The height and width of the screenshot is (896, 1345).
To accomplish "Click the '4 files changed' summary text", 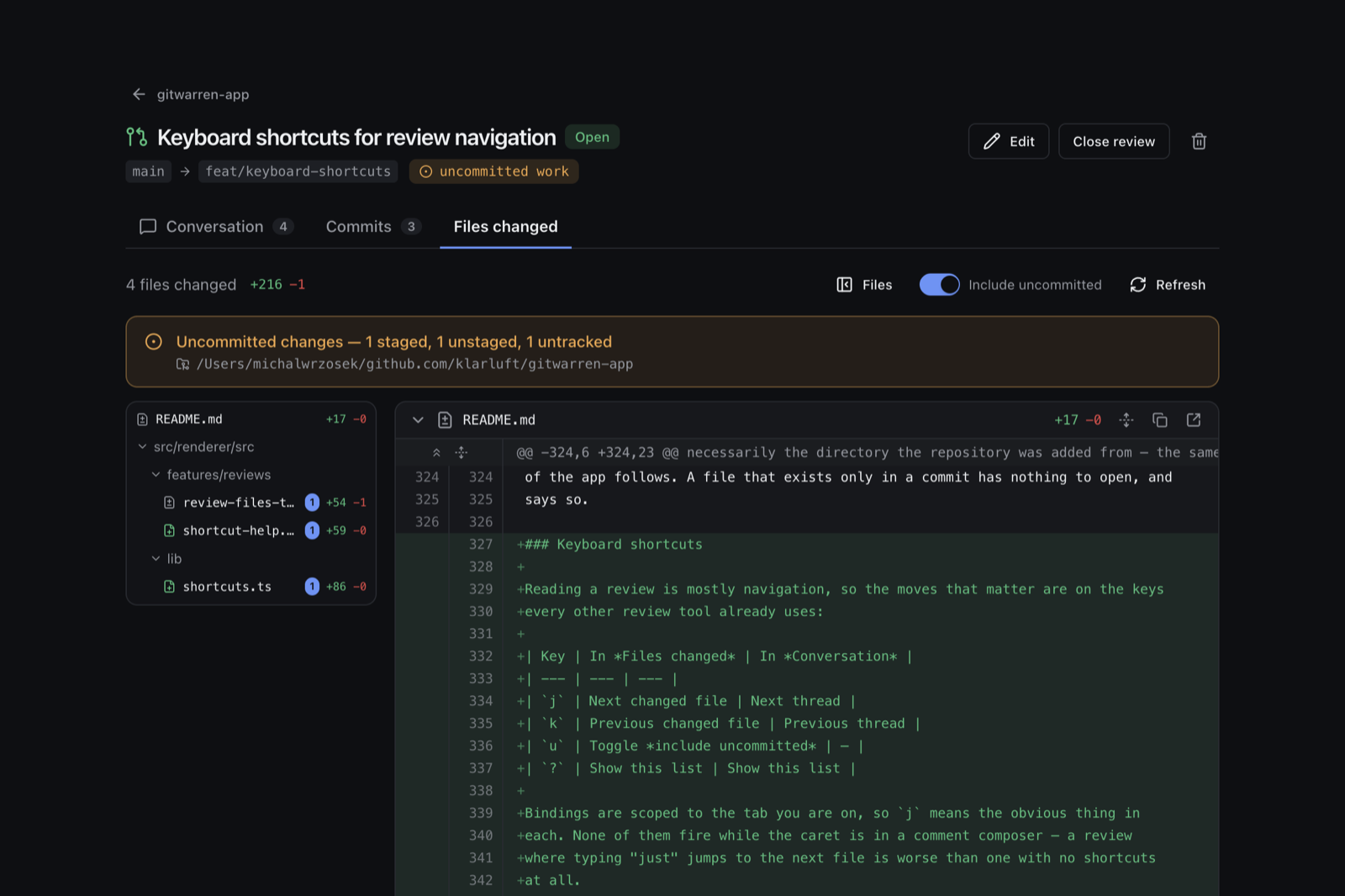I will [181, 285].
